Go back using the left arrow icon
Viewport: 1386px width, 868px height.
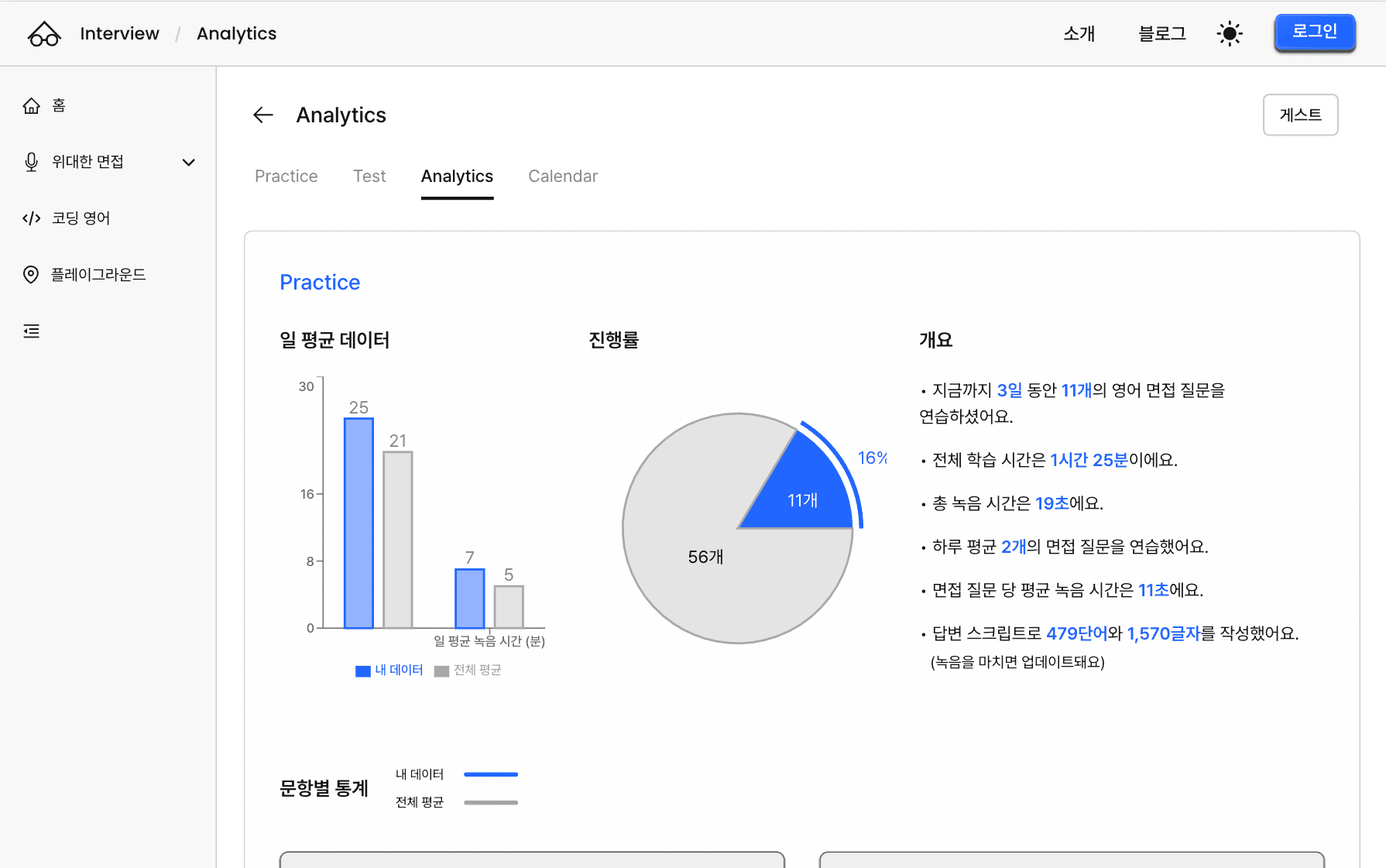263,115
